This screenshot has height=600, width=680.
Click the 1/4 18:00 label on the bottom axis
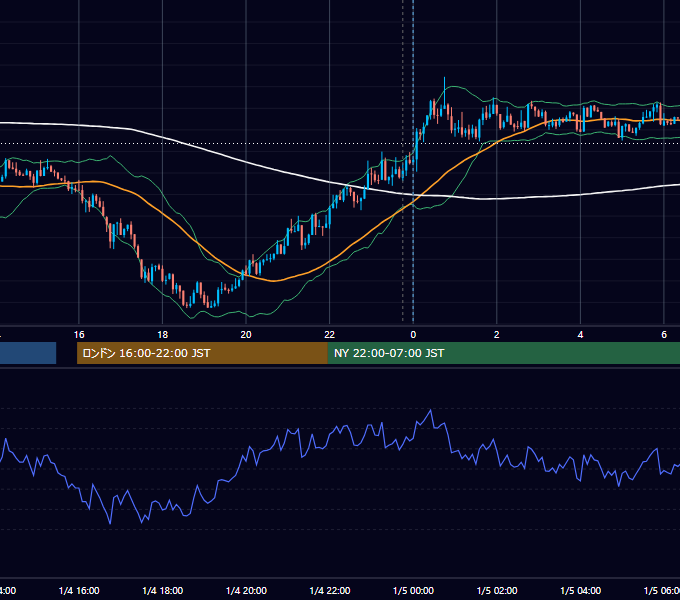(x=163, y=590)
